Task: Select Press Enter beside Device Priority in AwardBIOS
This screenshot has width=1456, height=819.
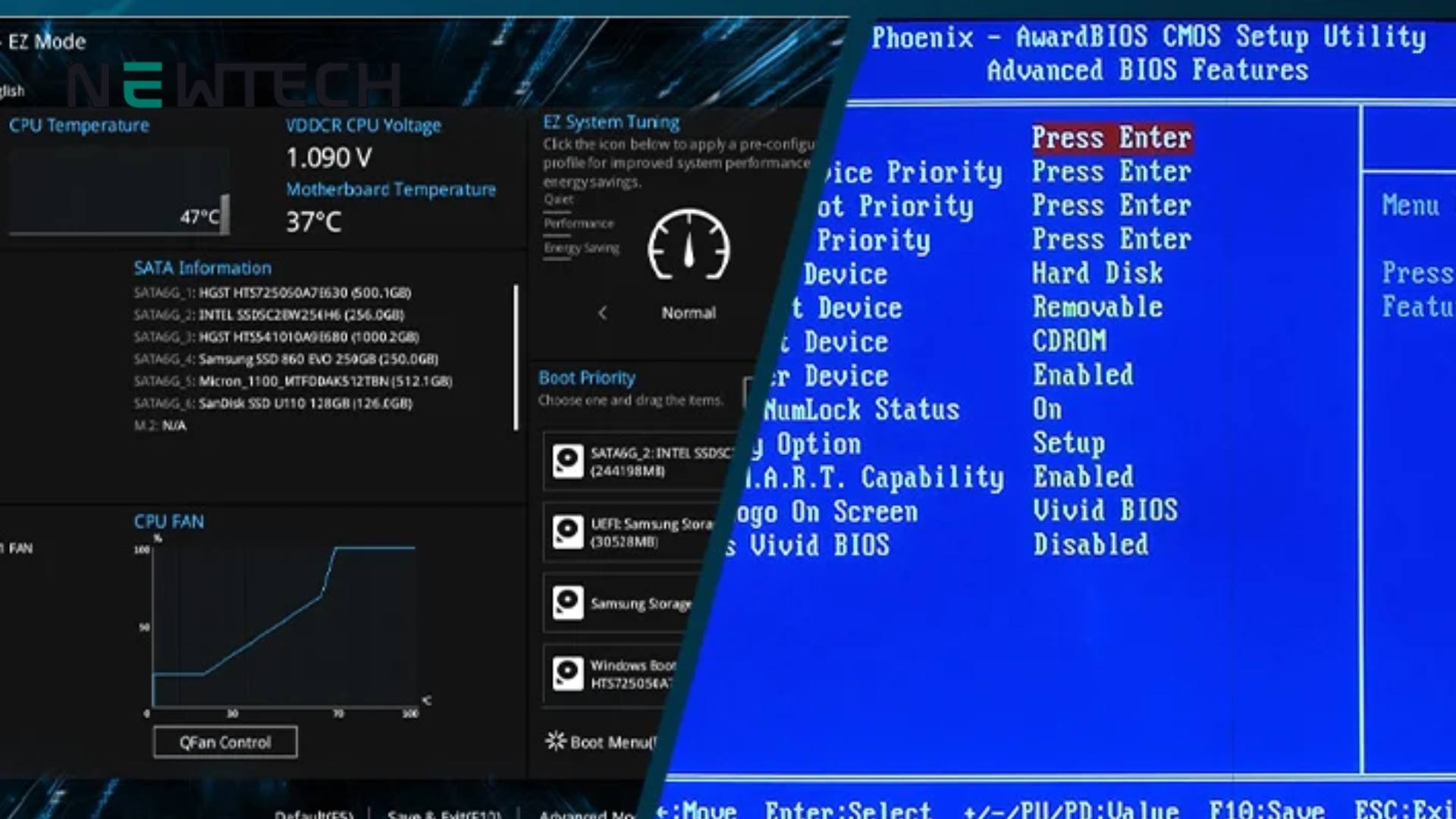Action: [x=1112, y=172]
